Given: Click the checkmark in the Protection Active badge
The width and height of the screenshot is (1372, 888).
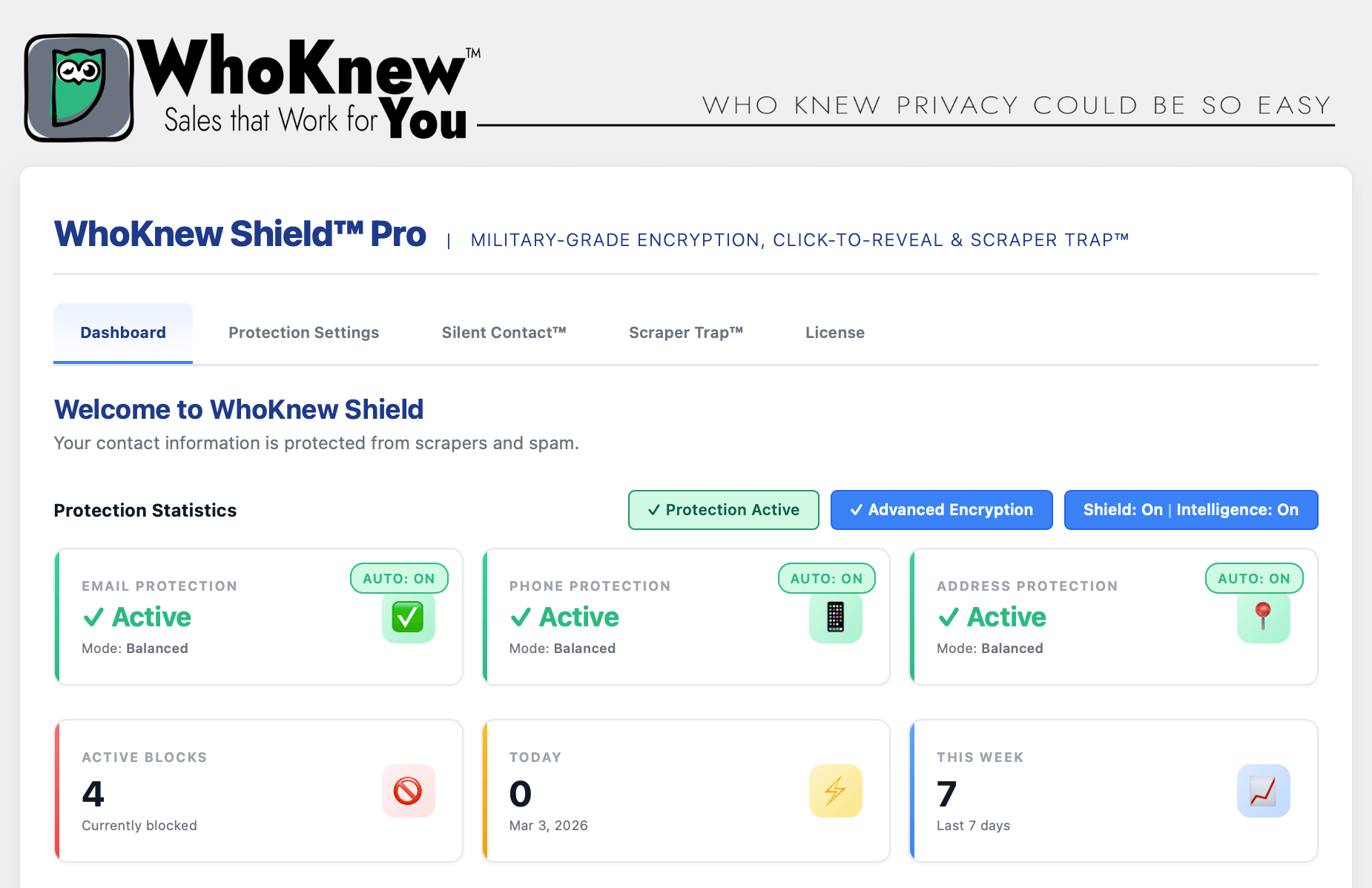Looking at the screenshot, I should [x=654, y=510].
